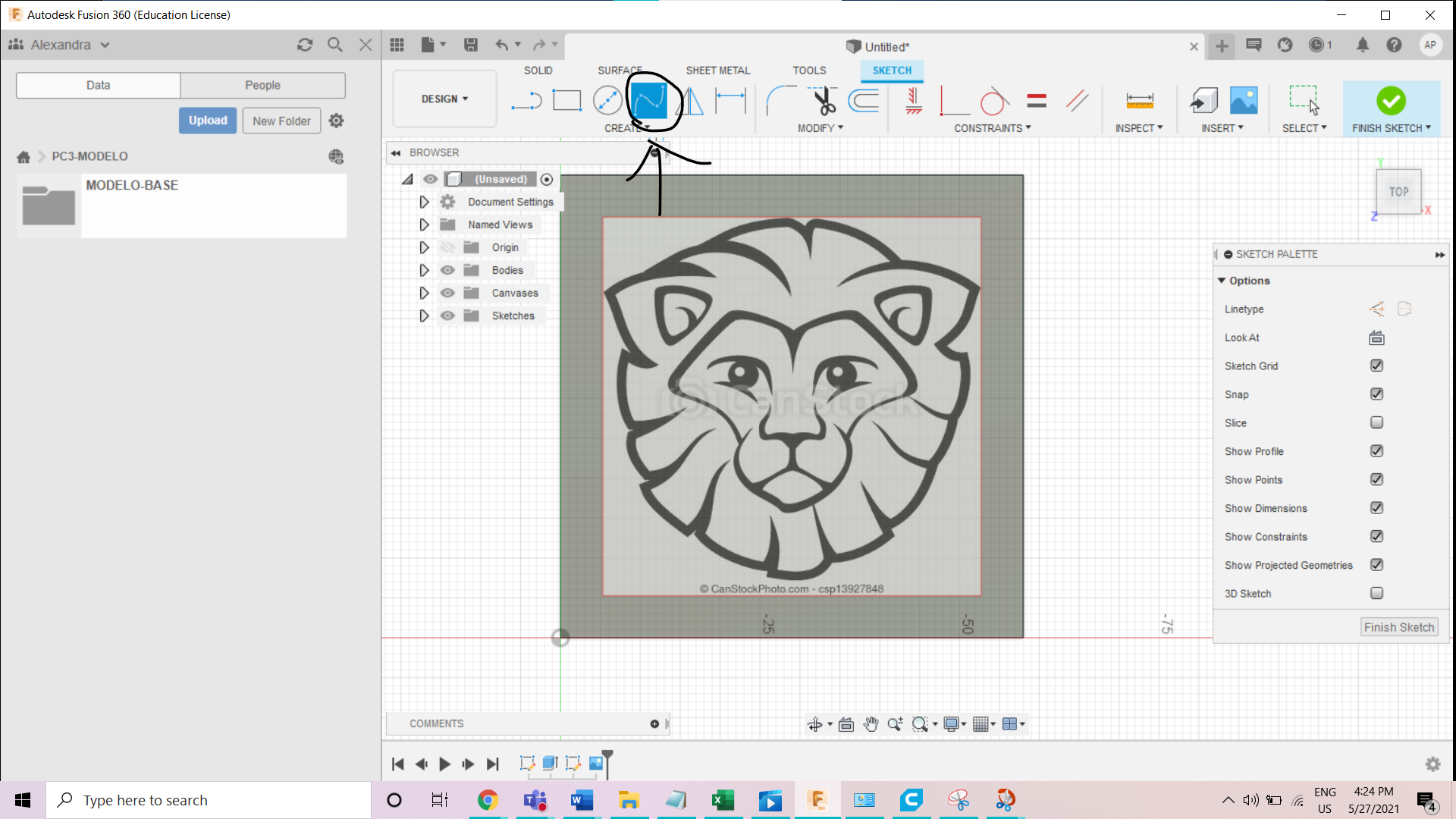Click the Select window tool icon

(1304, 100)
